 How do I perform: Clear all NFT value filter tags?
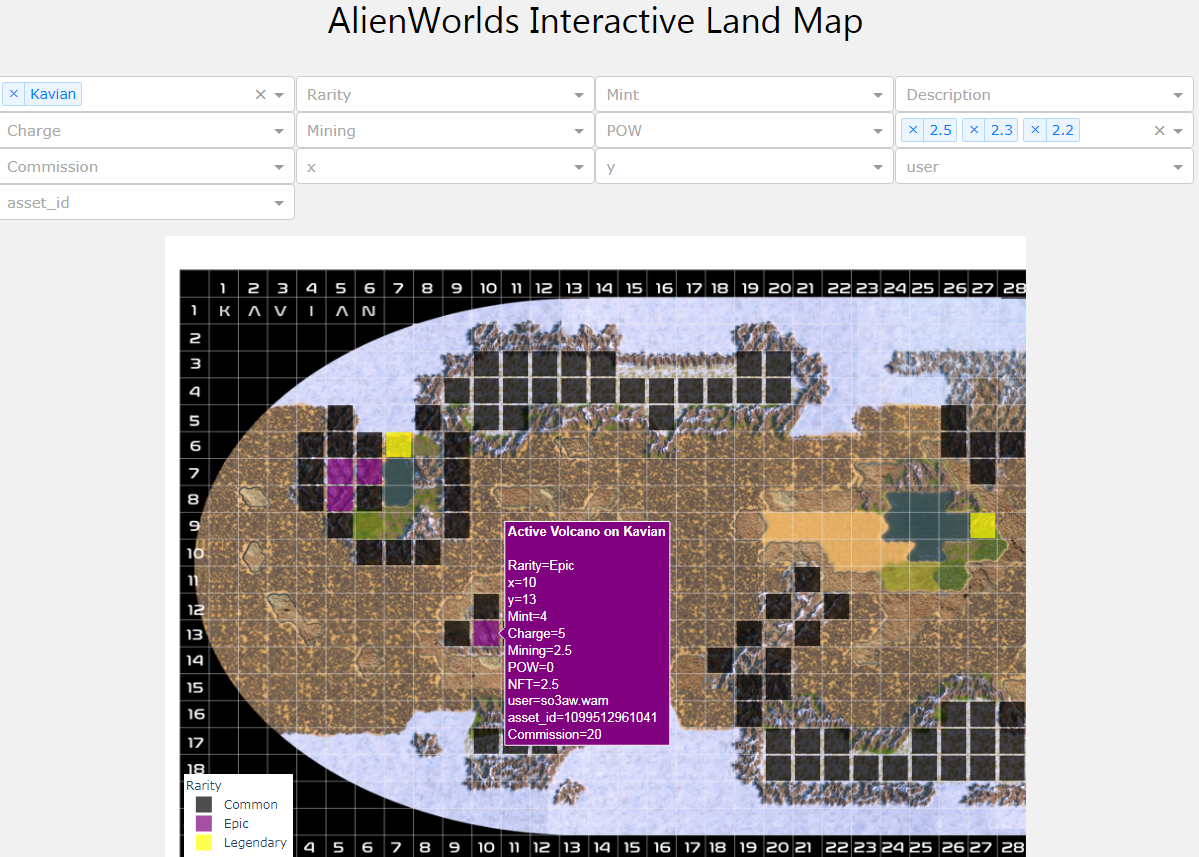coord(1159,131)
